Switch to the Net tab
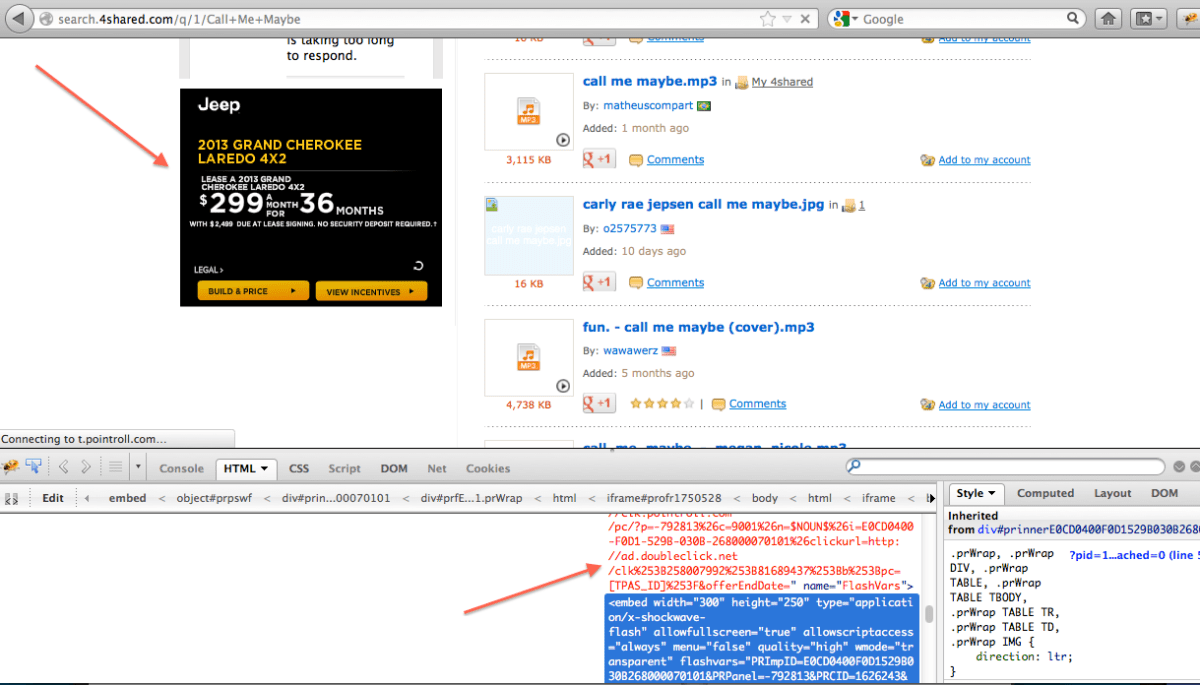 pyautogui.click(x=437, y=468)
